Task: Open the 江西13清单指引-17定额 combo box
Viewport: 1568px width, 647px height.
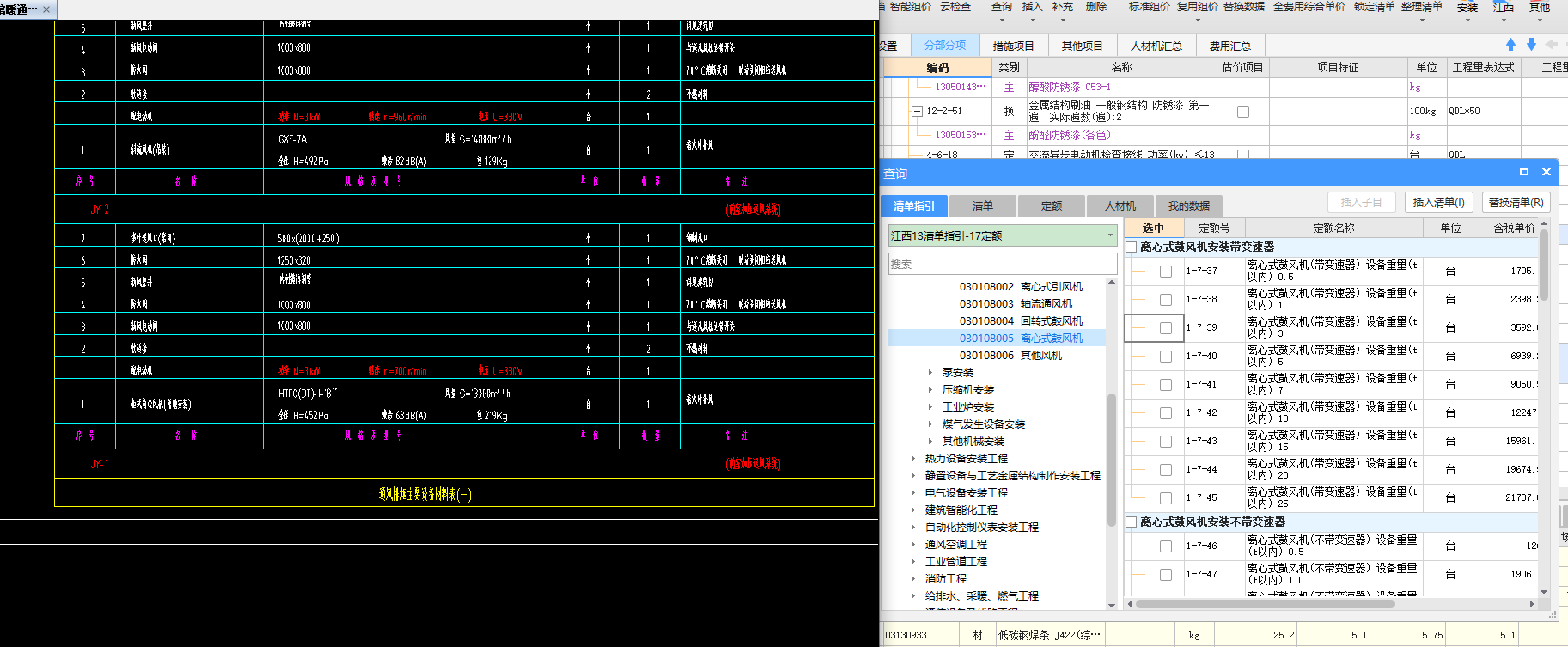Action: tap(1003, 235)
